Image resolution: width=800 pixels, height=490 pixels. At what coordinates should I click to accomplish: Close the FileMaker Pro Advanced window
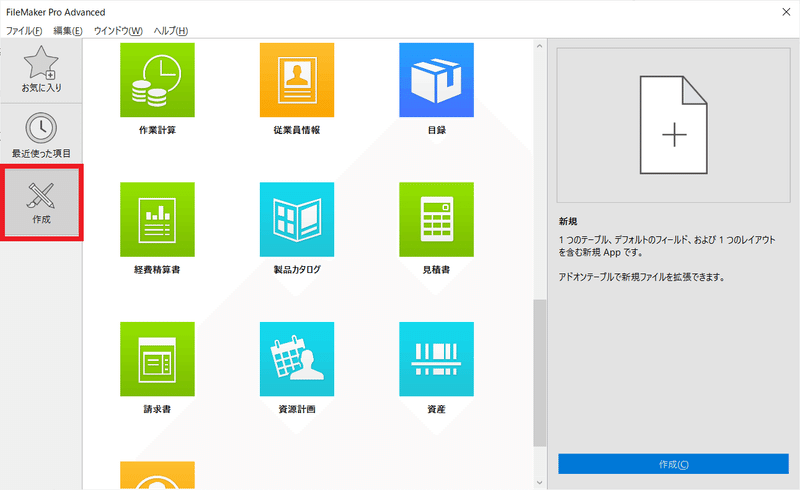click(786, 12)
